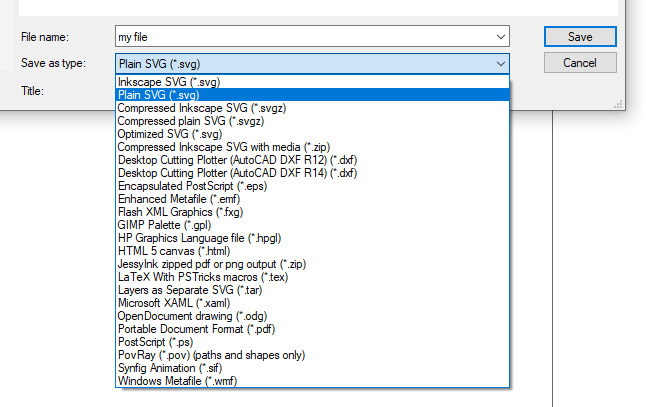Screen dimensions: 646x407
Task: Pick PovRay (*.pov) paths and shapes only
Action: [312, 355]
